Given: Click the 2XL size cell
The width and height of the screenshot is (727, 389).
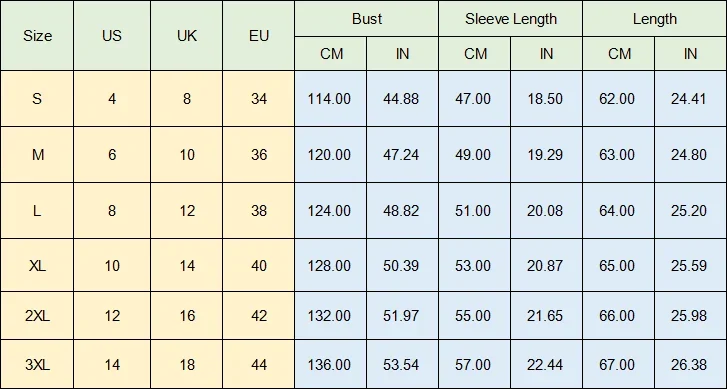Looking at the screenshot, I should [x=37, y=316].
